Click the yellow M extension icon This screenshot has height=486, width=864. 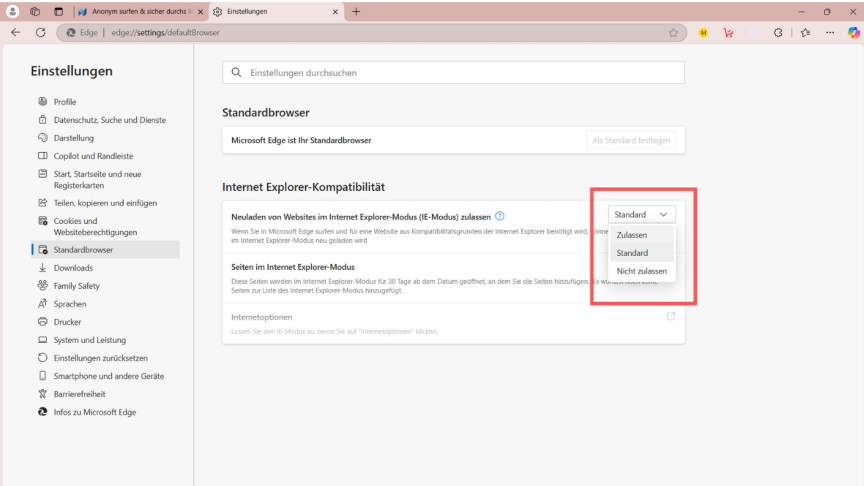pos(703,33)
